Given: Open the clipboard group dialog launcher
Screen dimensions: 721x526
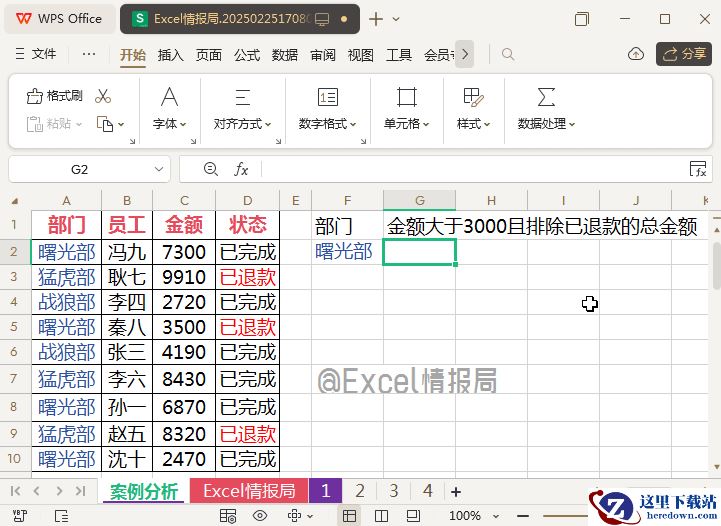Looking at the screenshot, I should tap(132, 142).
